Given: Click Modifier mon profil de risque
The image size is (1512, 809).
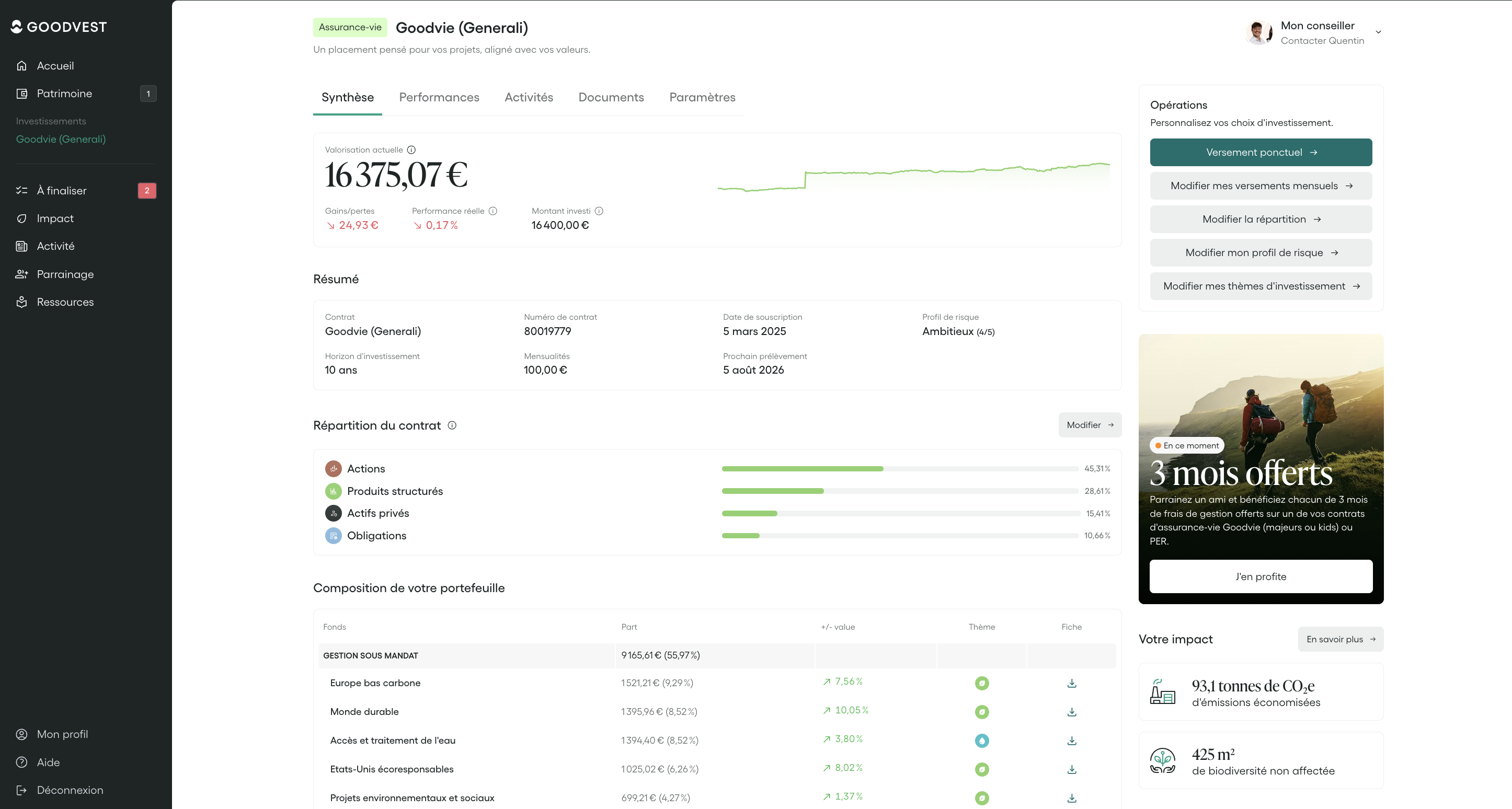Looking at the screenshot, I should 1261,253.
